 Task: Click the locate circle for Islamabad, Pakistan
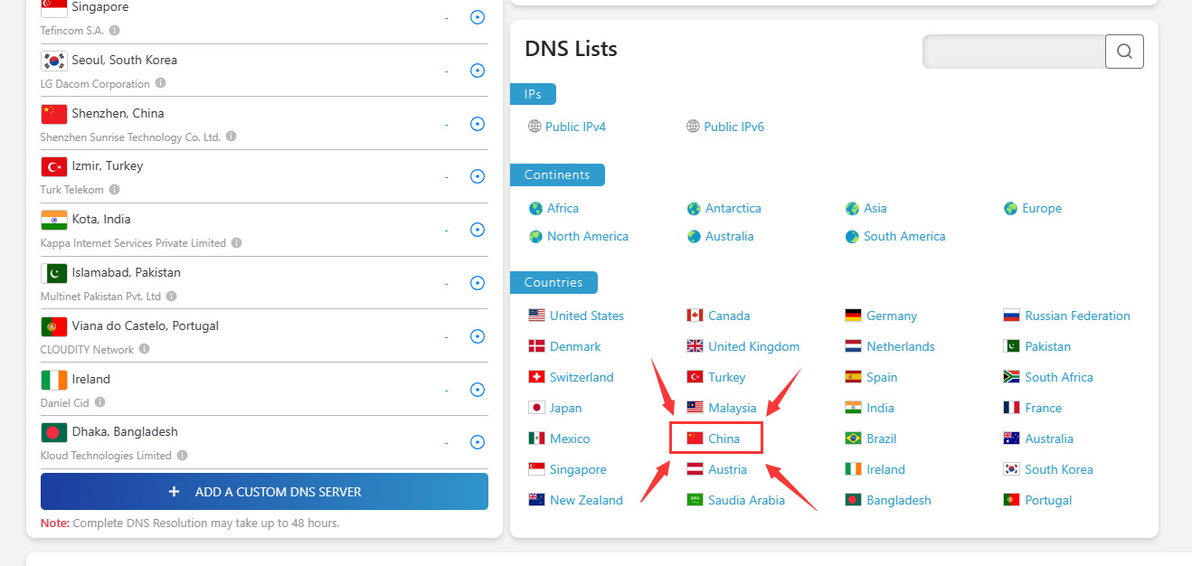tap(477, 283)
